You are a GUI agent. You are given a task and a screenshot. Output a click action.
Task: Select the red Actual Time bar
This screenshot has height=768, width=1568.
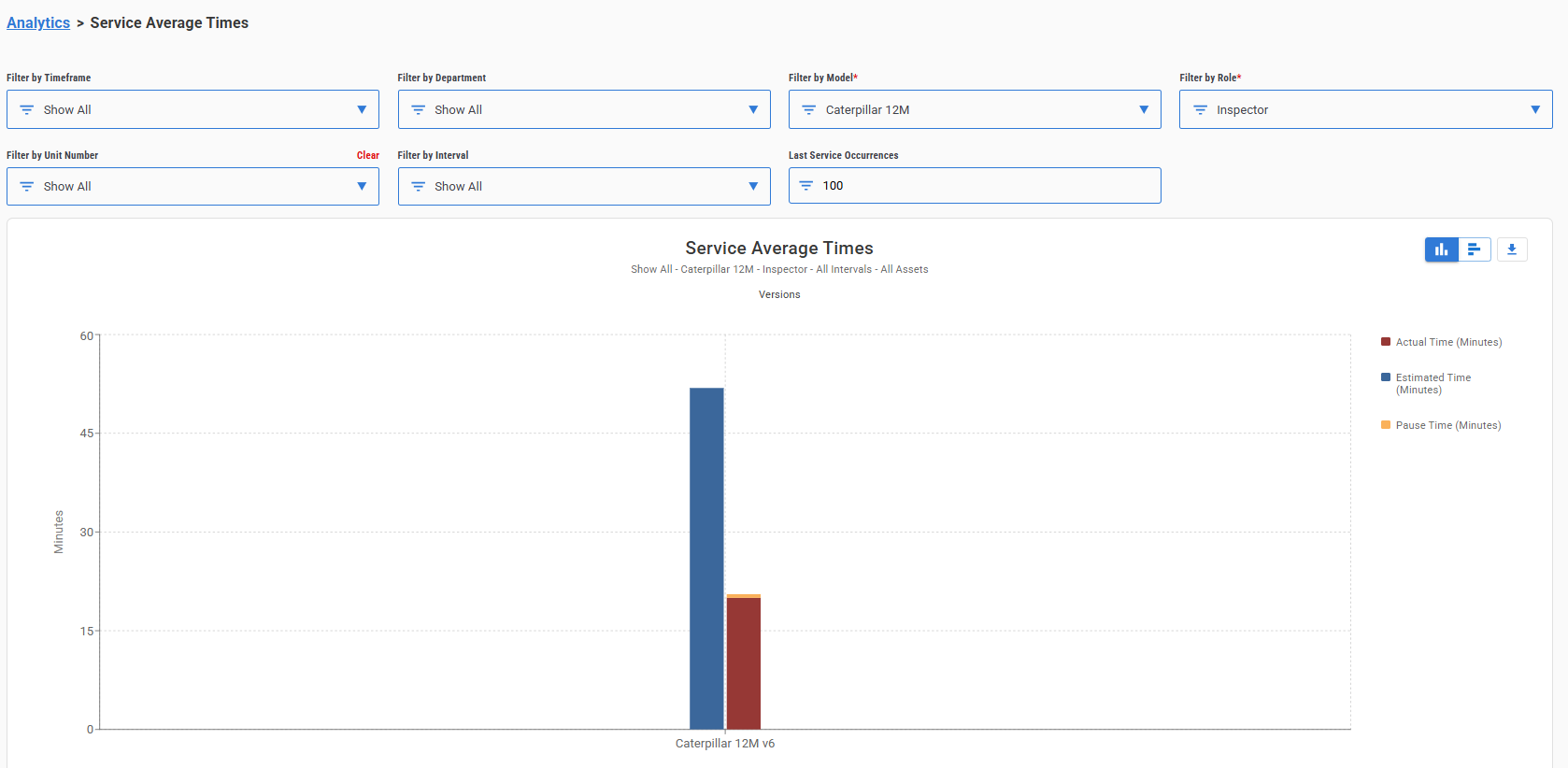point(744,663)
